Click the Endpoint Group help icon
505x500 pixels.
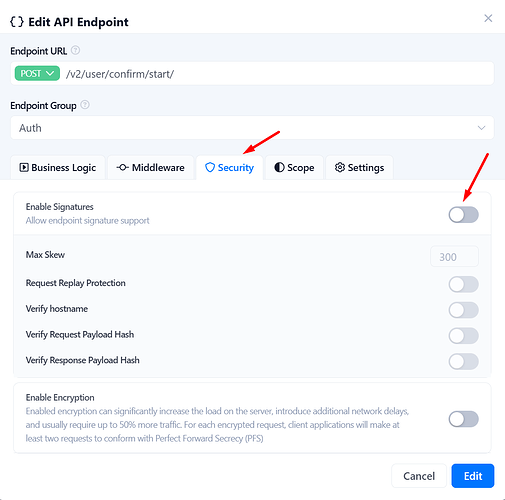click(85, 105)
